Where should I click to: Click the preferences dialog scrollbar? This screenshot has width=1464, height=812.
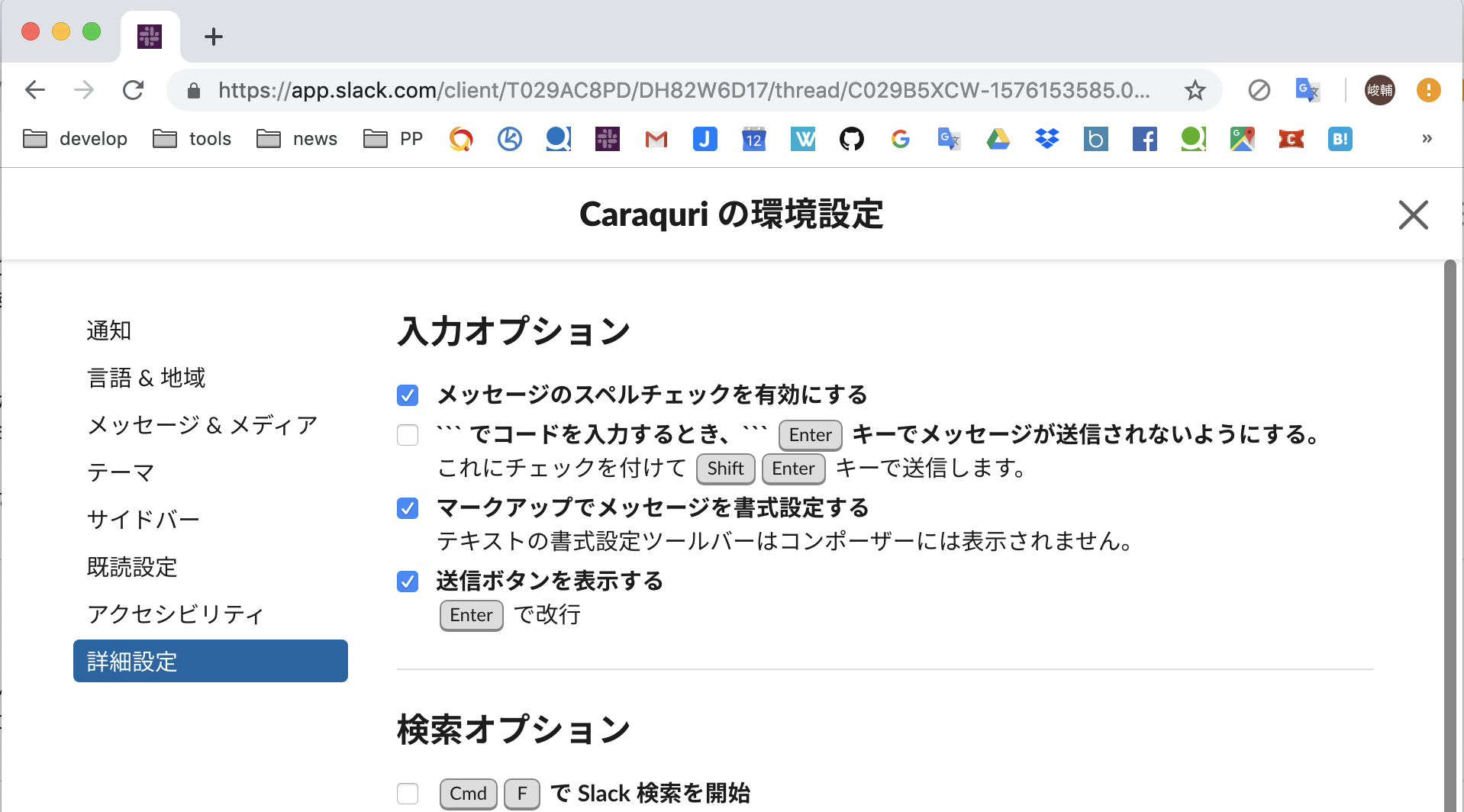tap(1449, 536)
